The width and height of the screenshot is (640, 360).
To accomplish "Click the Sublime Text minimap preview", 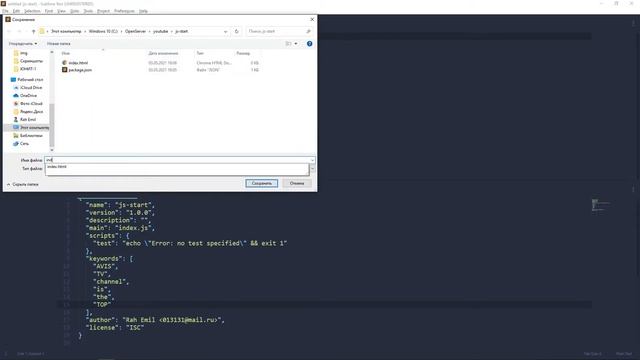I will point(600,205).
